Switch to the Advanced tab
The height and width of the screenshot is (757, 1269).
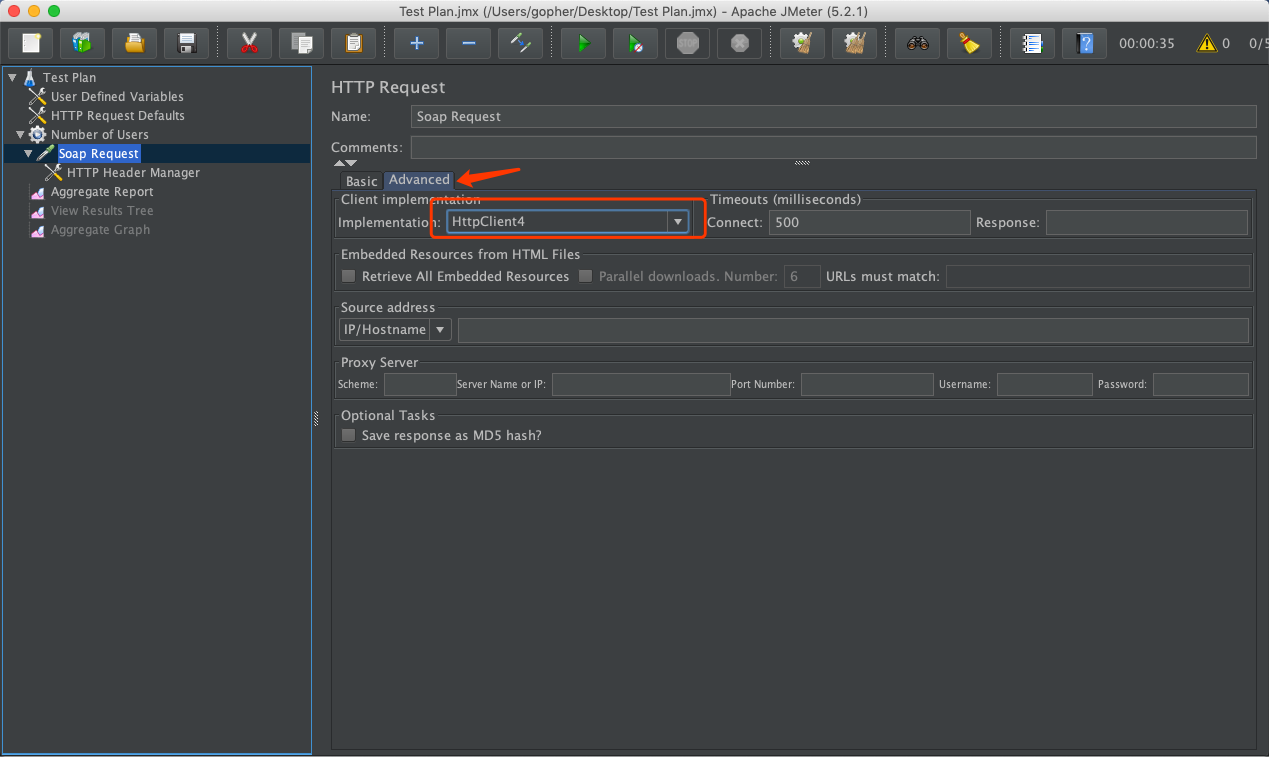point(419,180)
